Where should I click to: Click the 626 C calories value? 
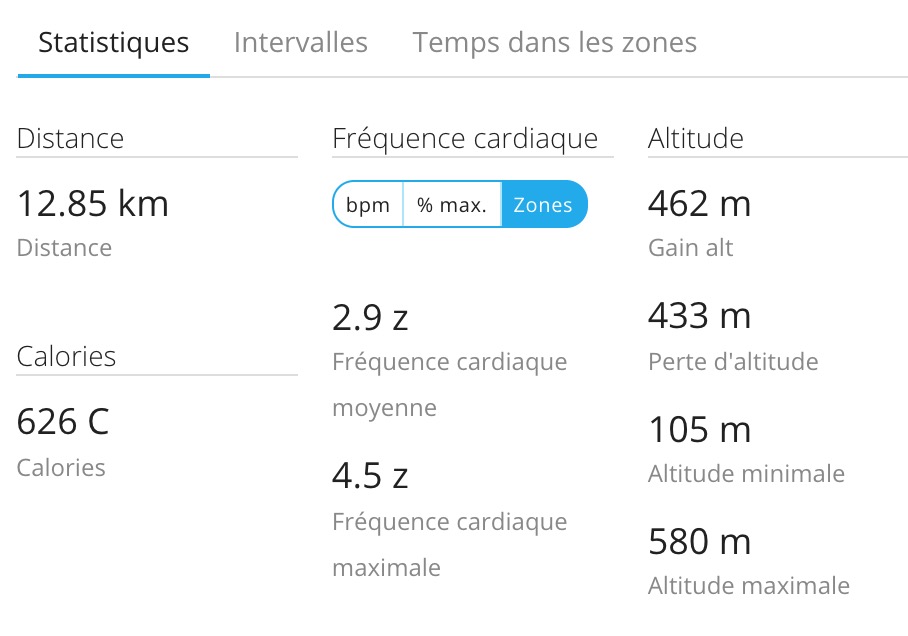tap(63, 422)
